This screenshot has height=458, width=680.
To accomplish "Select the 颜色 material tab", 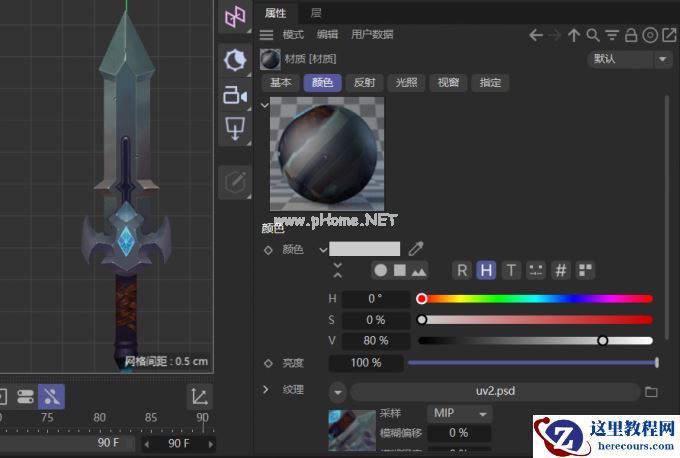I will click(x=322, y=82).
